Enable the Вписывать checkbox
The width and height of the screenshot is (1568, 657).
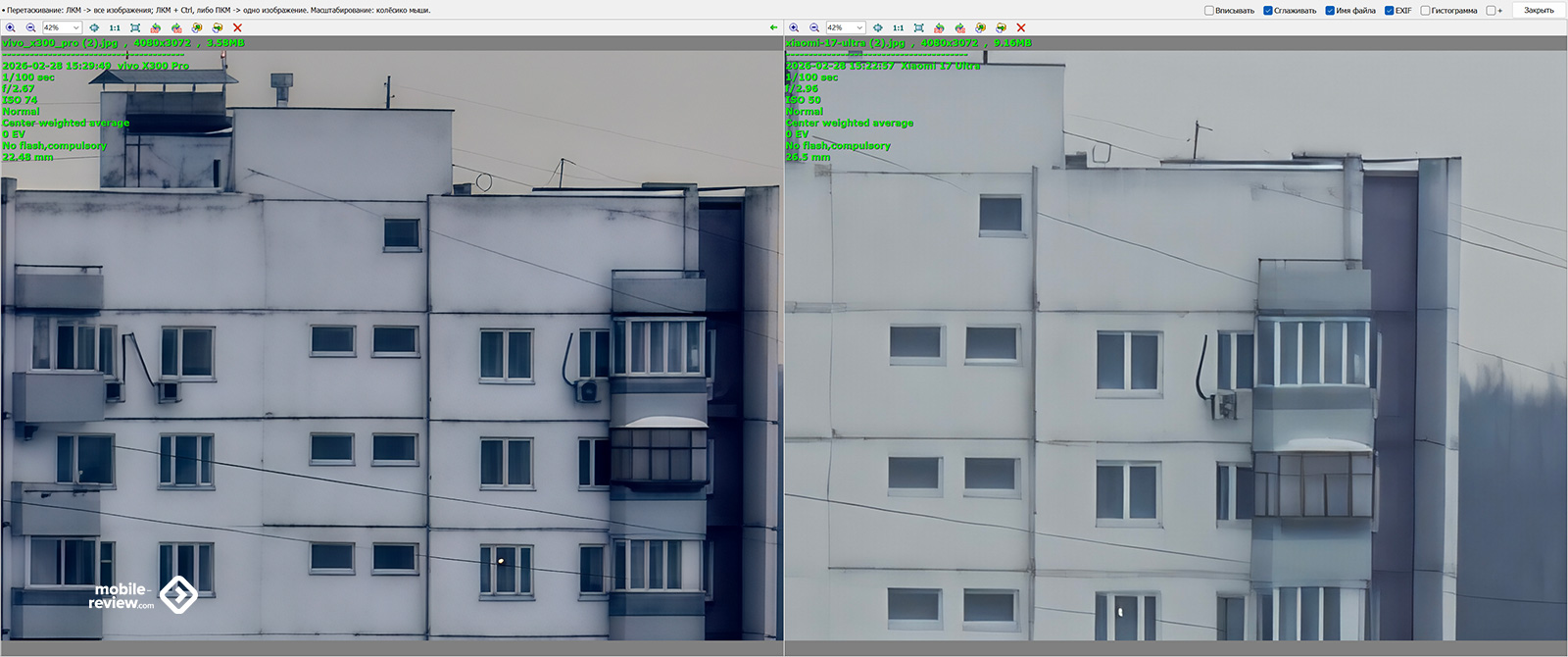point(1209,11)
